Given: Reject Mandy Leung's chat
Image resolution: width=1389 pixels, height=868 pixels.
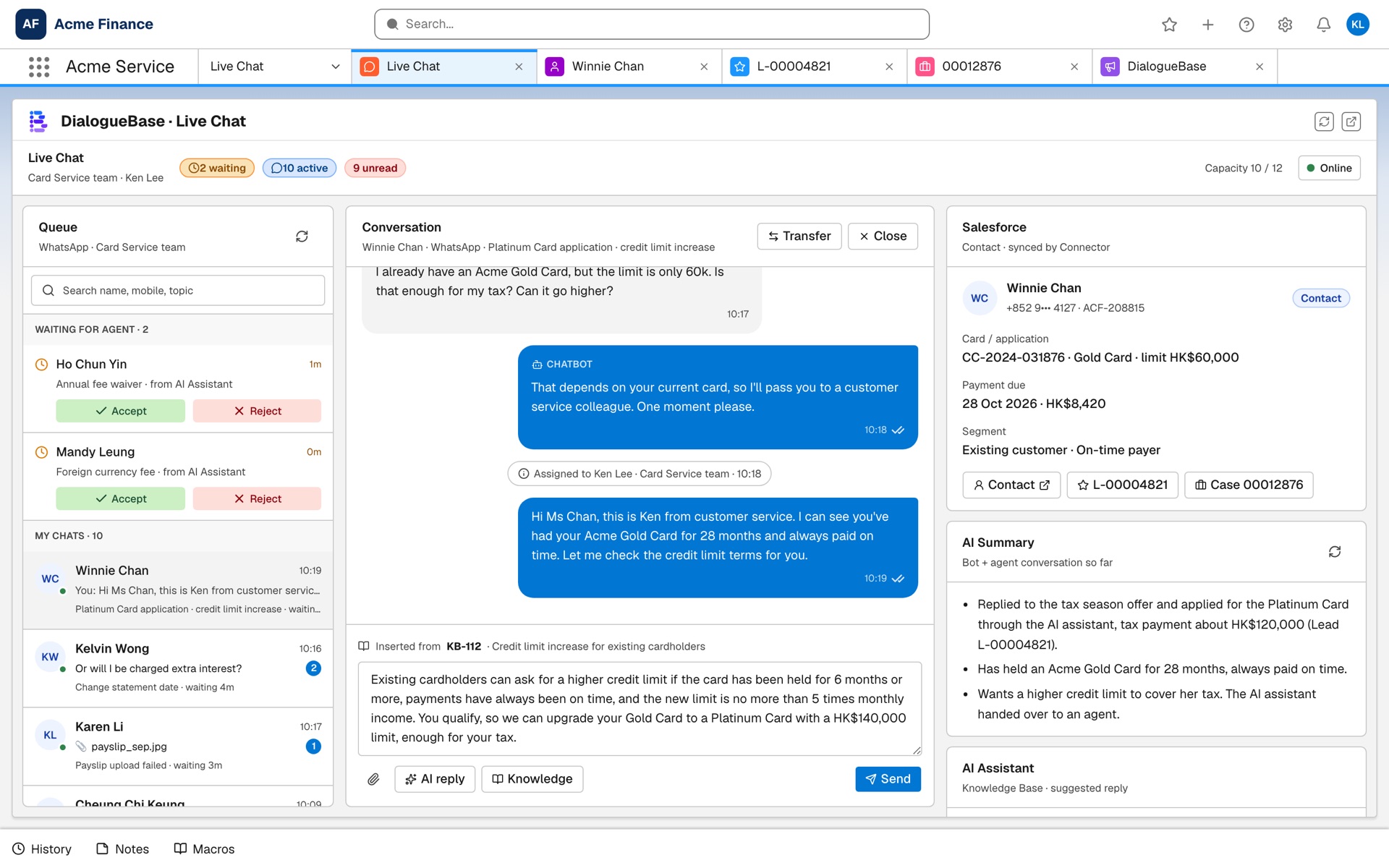Looking at the screenshot, I should coord(257,498).
